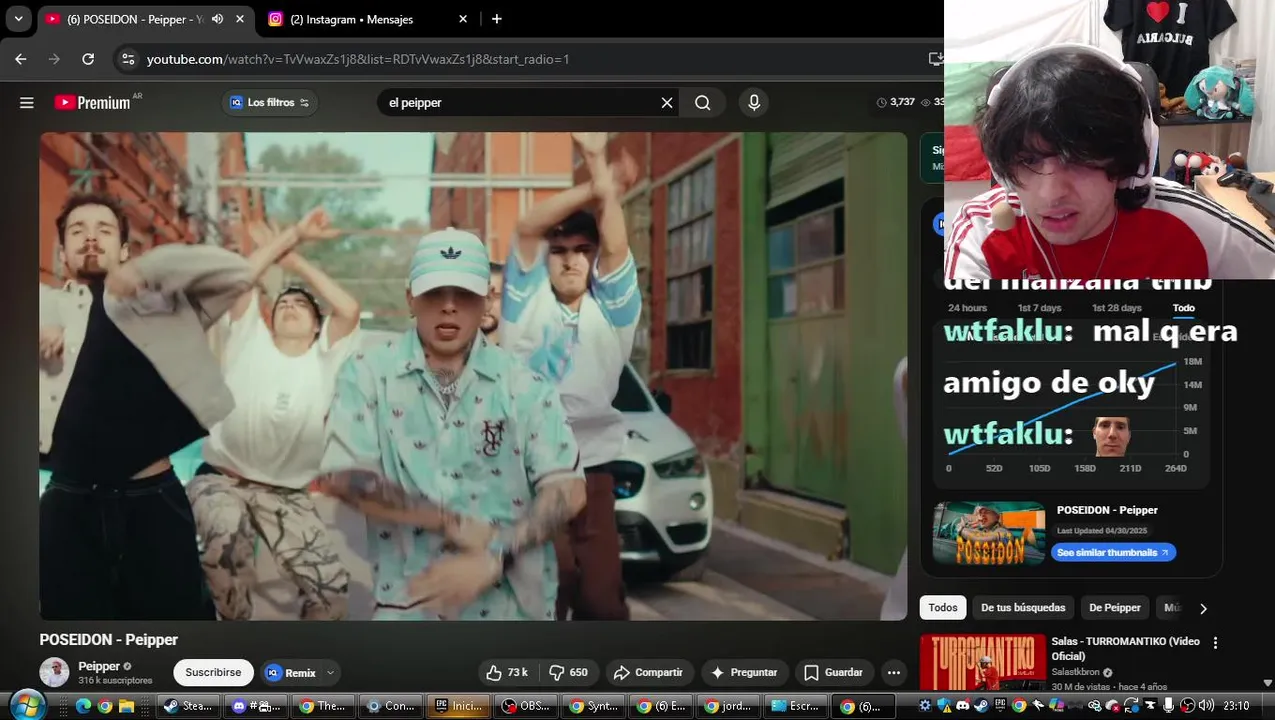Switch to the Steam taskbar window
1275x720 pixels.
[188, 706]
